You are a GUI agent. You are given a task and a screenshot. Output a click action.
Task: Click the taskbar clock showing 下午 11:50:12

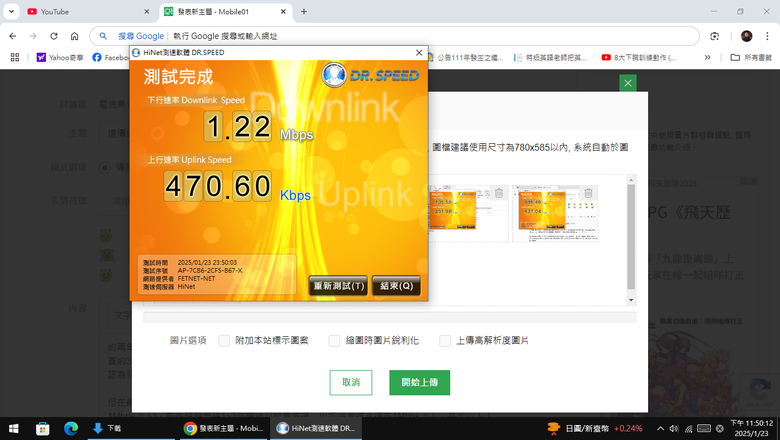coord(751,428)
